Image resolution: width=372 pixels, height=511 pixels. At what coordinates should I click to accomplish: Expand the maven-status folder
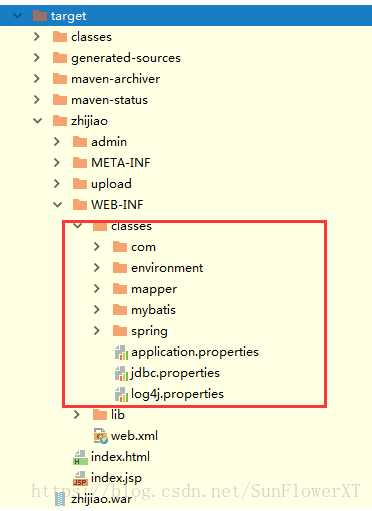point(37,100)
